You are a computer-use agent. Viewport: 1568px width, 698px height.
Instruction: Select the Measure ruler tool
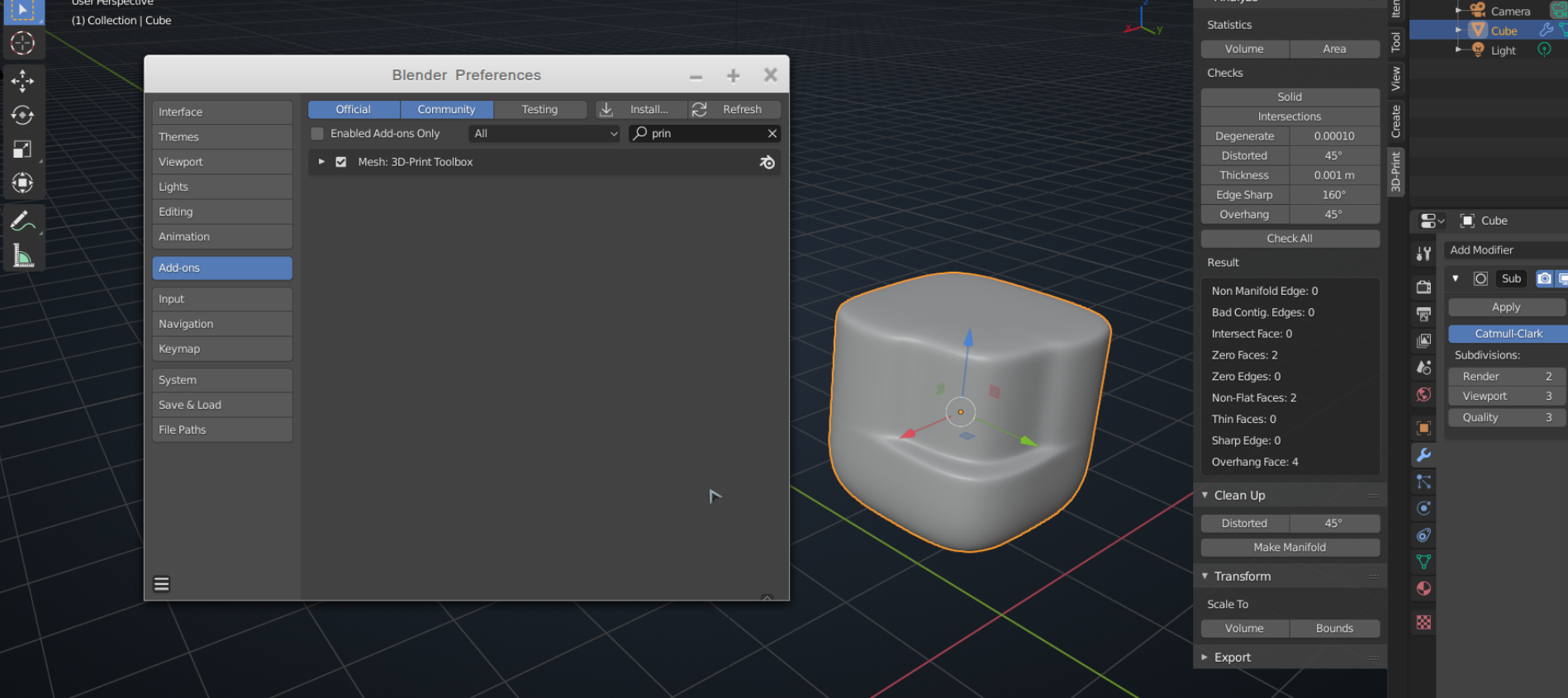tap(22, 255)
